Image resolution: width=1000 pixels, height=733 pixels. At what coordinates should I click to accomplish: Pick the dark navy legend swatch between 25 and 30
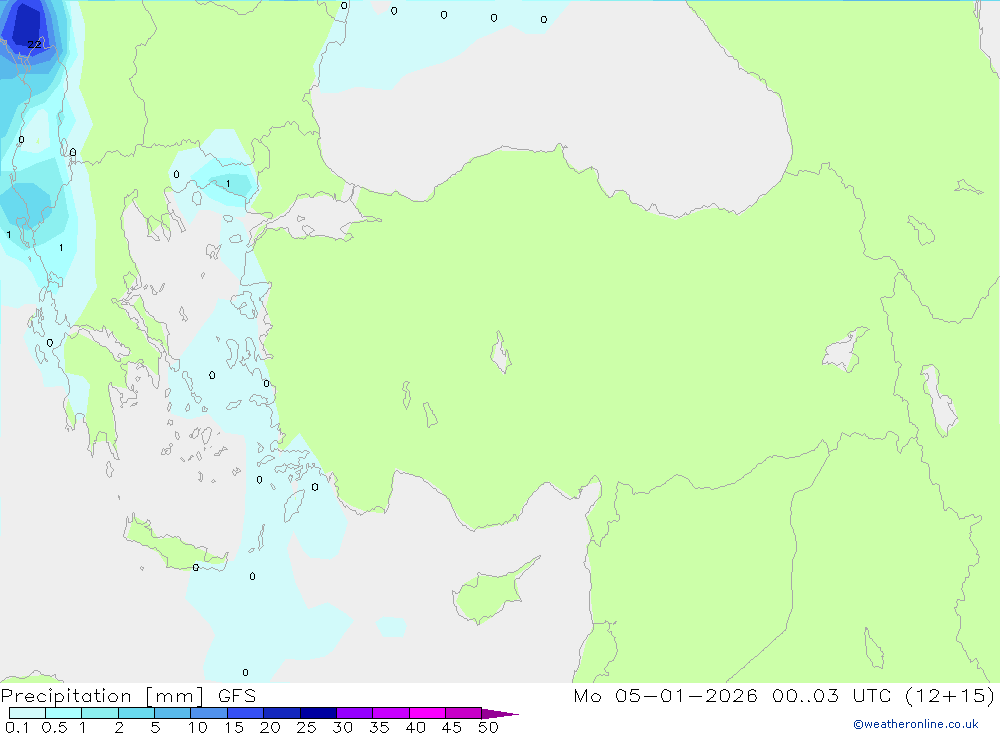tap(318, 713)
